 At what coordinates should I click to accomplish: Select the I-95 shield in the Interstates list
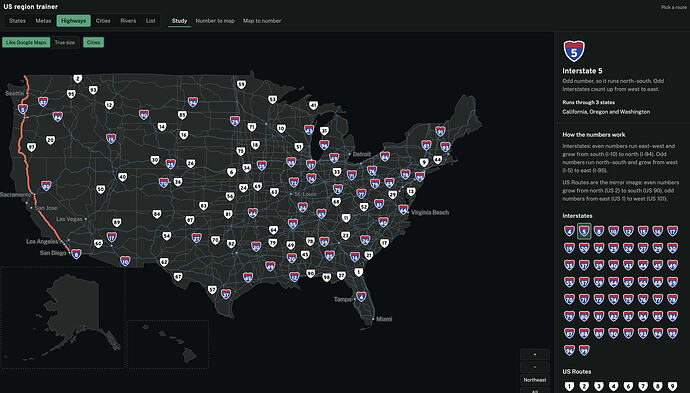[672, 333]
